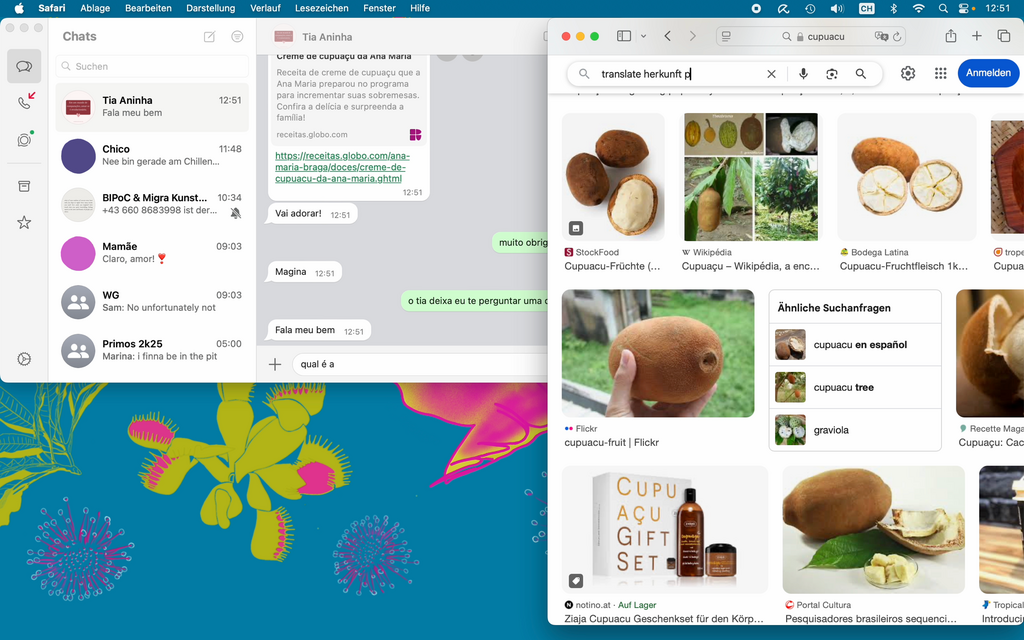Click the Anmelden sign-in button
Image resolution: width=1024 pixels, height=640 pixels.
pyautogui.click(x=988, y=73)
